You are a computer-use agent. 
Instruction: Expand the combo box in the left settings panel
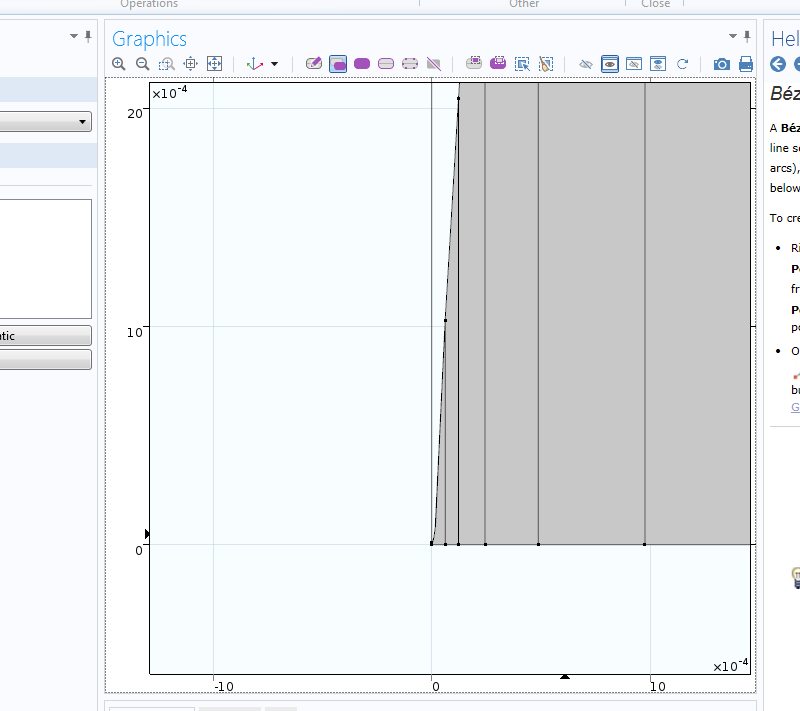[x=82, y=122]
